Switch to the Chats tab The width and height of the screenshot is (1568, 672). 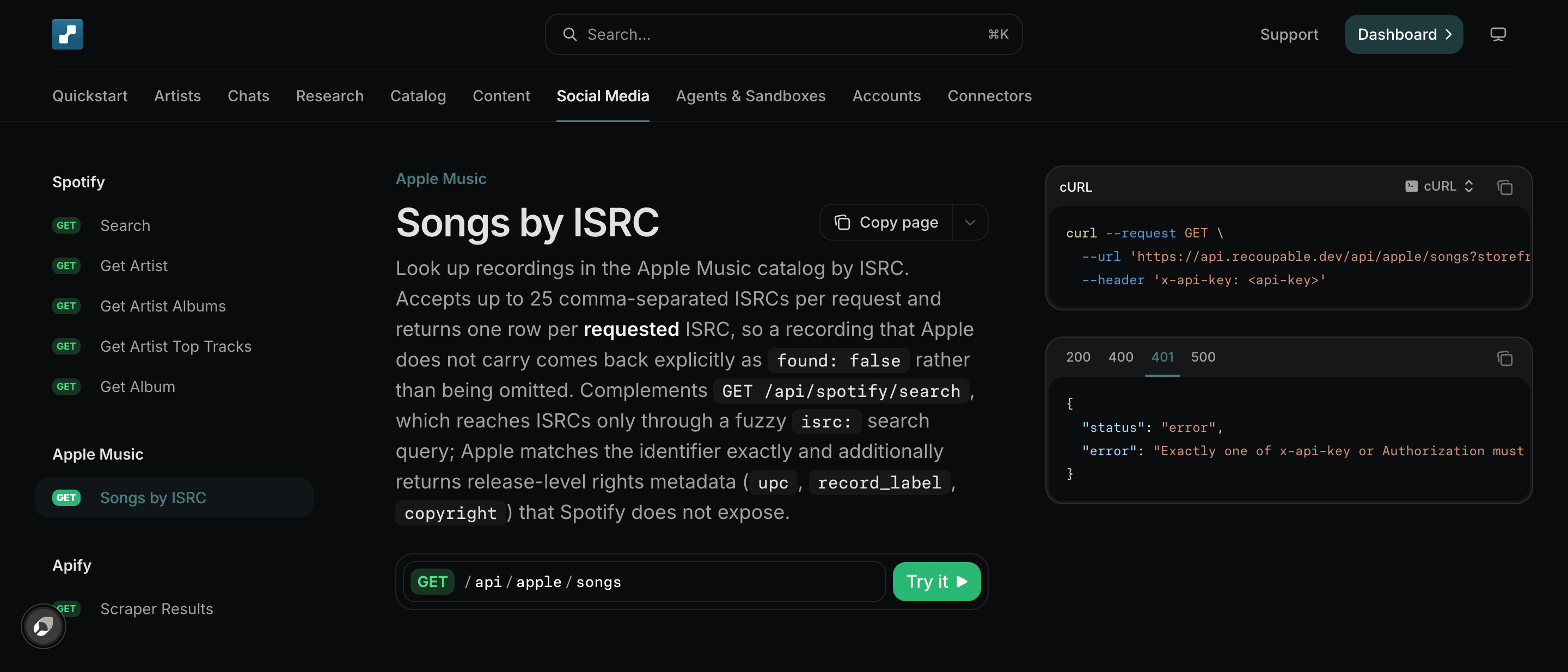pyautogui.click(x=248, y=95)
